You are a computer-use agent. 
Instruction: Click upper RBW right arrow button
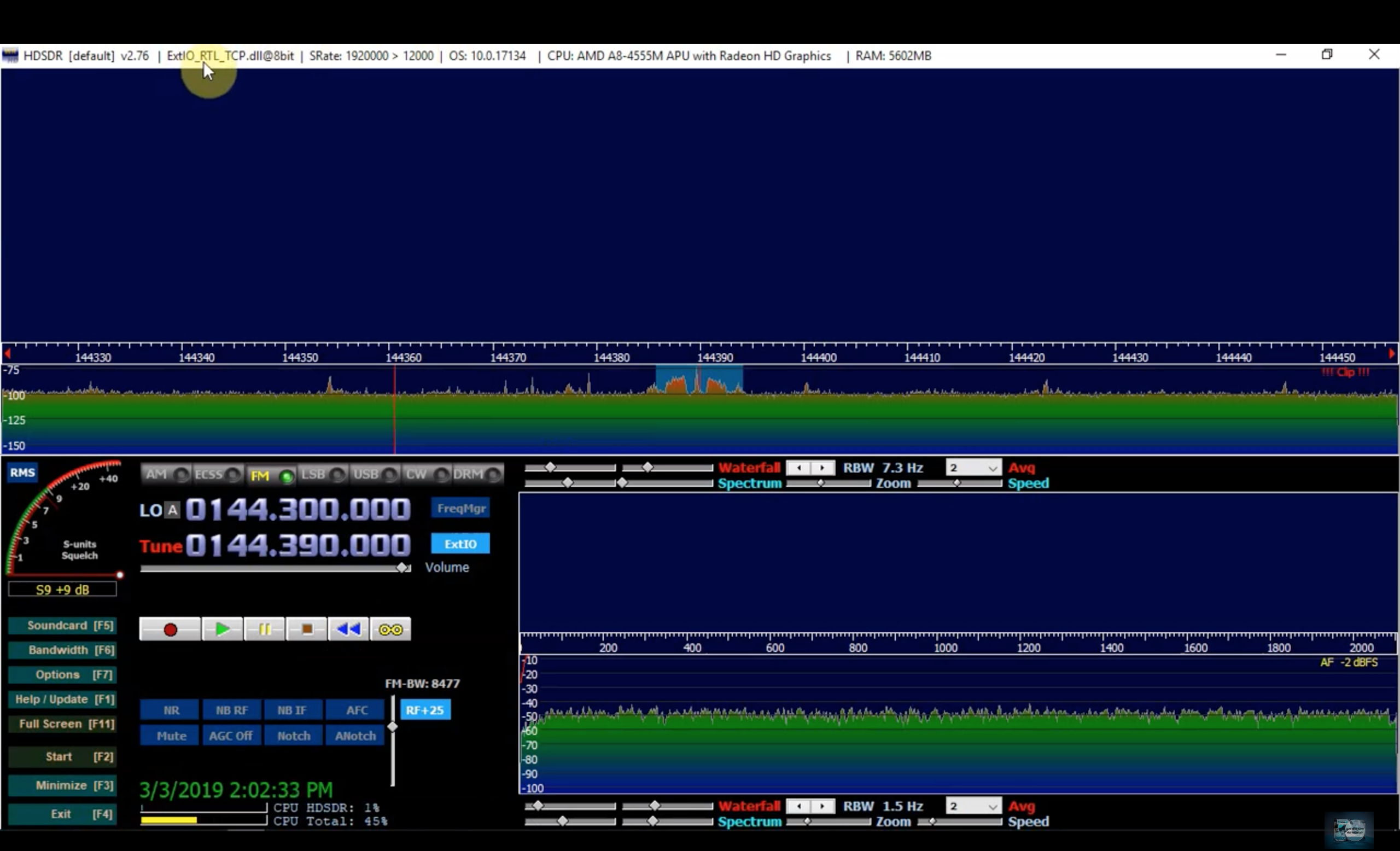(822, 468)
